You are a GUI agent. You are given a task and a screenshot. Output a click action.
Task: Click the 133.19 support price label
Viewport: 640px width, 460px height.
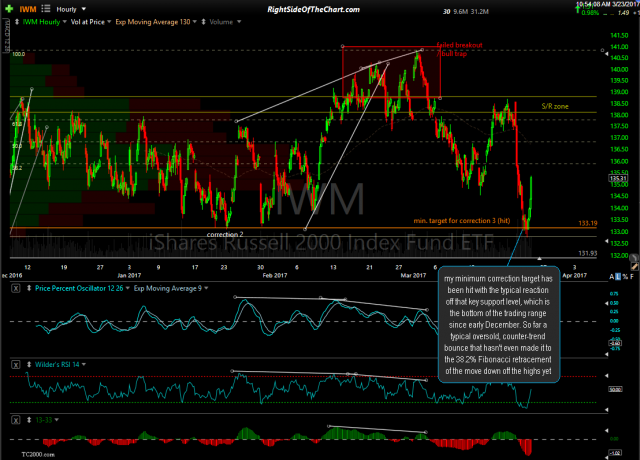coord(587,223)
